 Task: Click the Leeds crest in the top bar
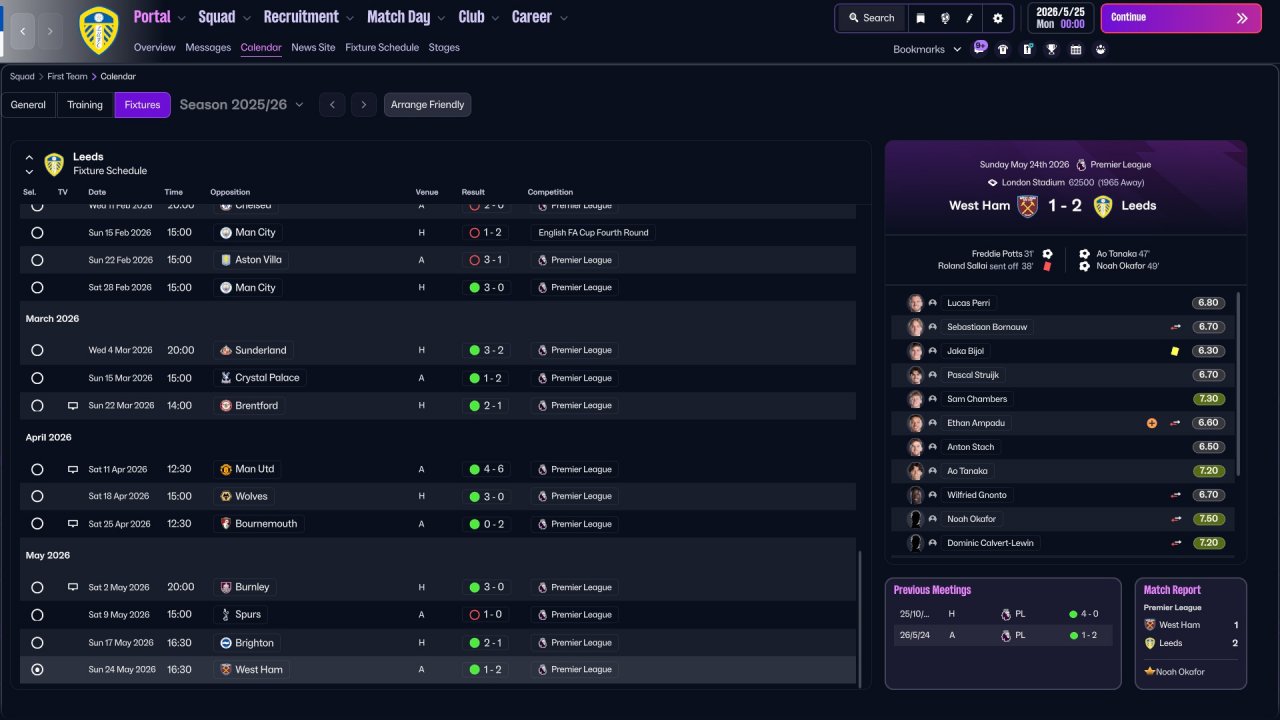(x=98, y=30)
